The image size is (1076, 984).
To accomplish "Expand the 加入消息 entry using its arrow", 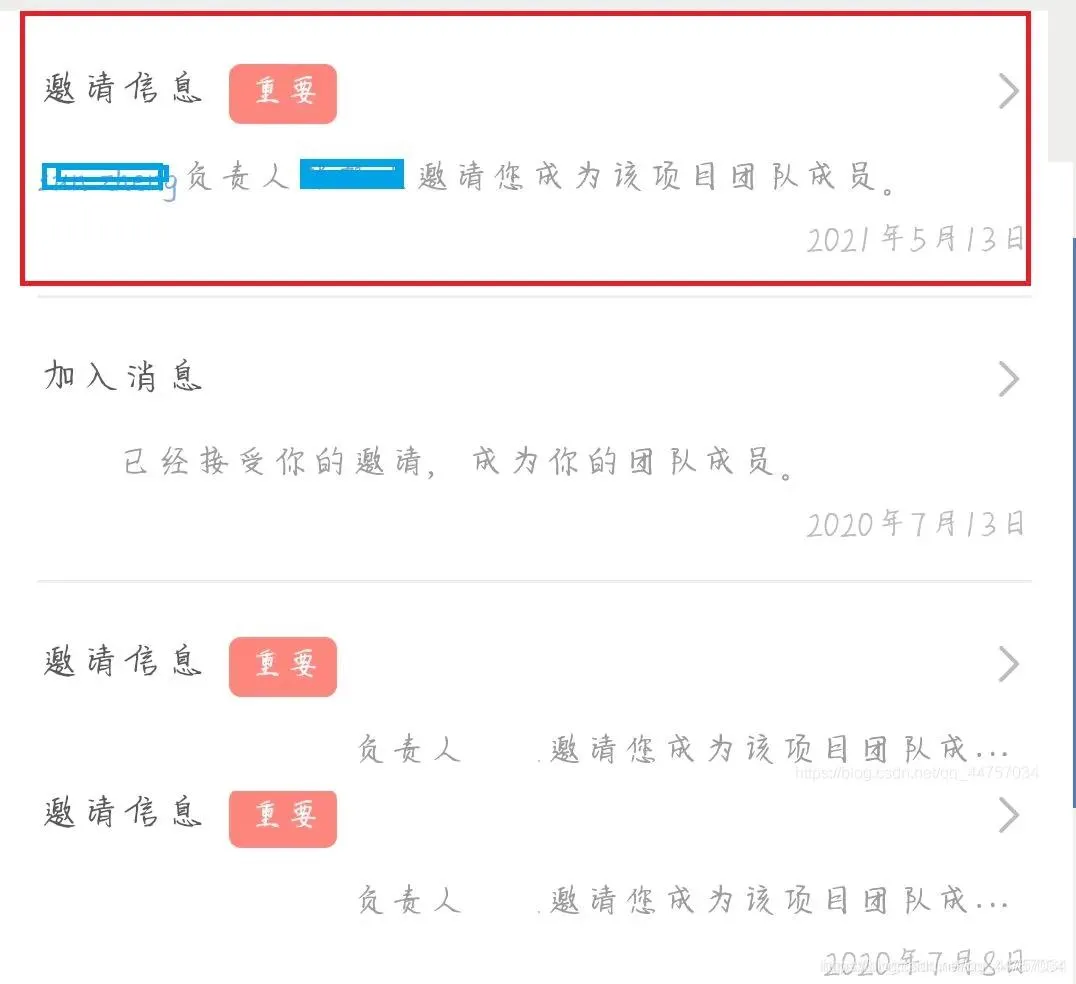I will (x=1008, y=379).
